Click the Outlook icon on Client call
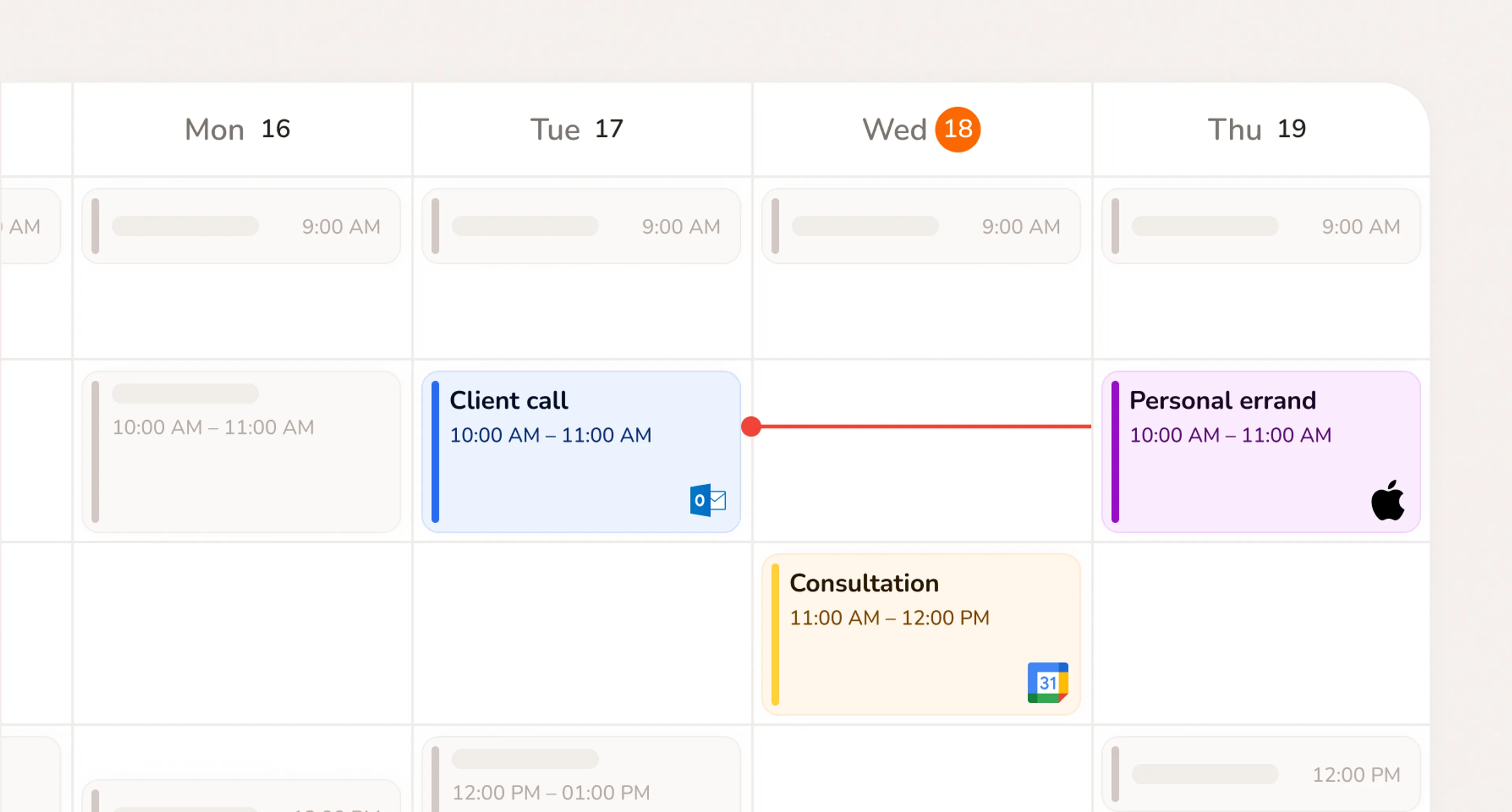The width and height of the screenshot is (1512, 812). click(x=708, y=500)
